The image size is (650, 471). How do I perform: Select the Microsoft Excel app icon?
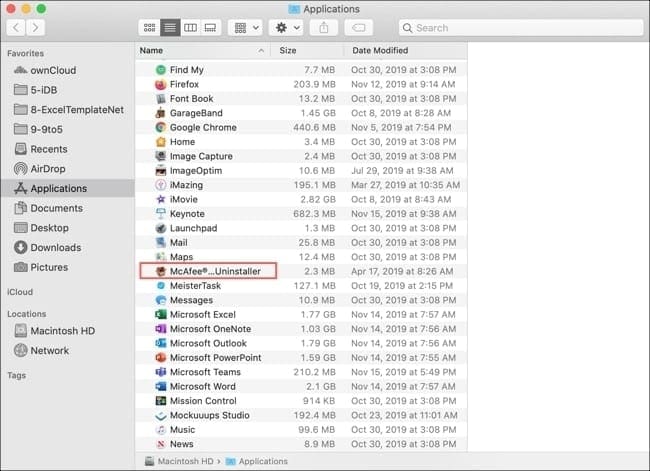click(x=161, y=315)
